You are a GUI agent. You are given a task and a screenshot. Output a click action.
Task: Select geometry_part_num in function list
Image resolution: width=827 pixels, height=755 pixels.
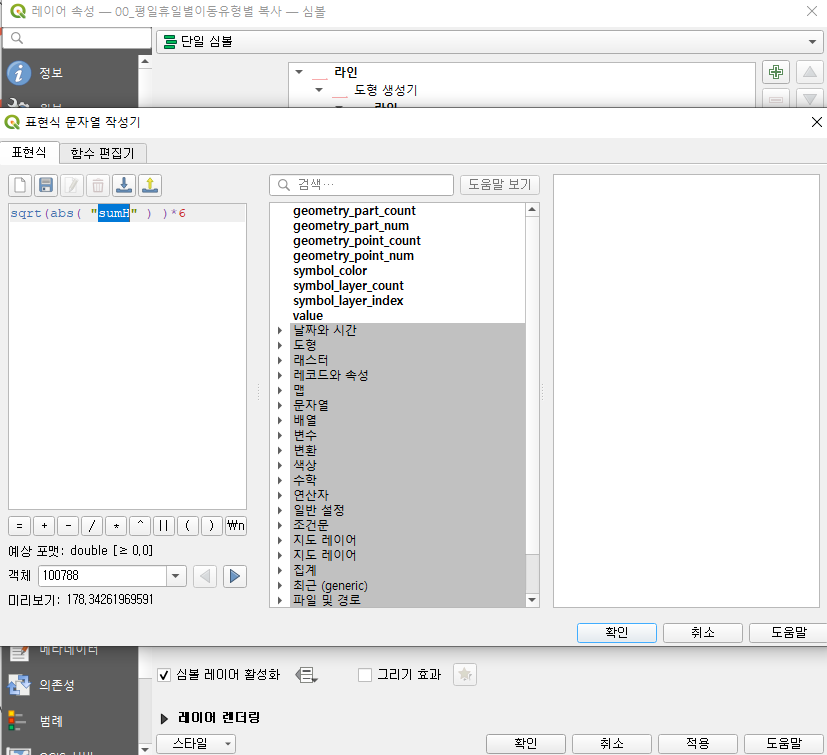351,226
